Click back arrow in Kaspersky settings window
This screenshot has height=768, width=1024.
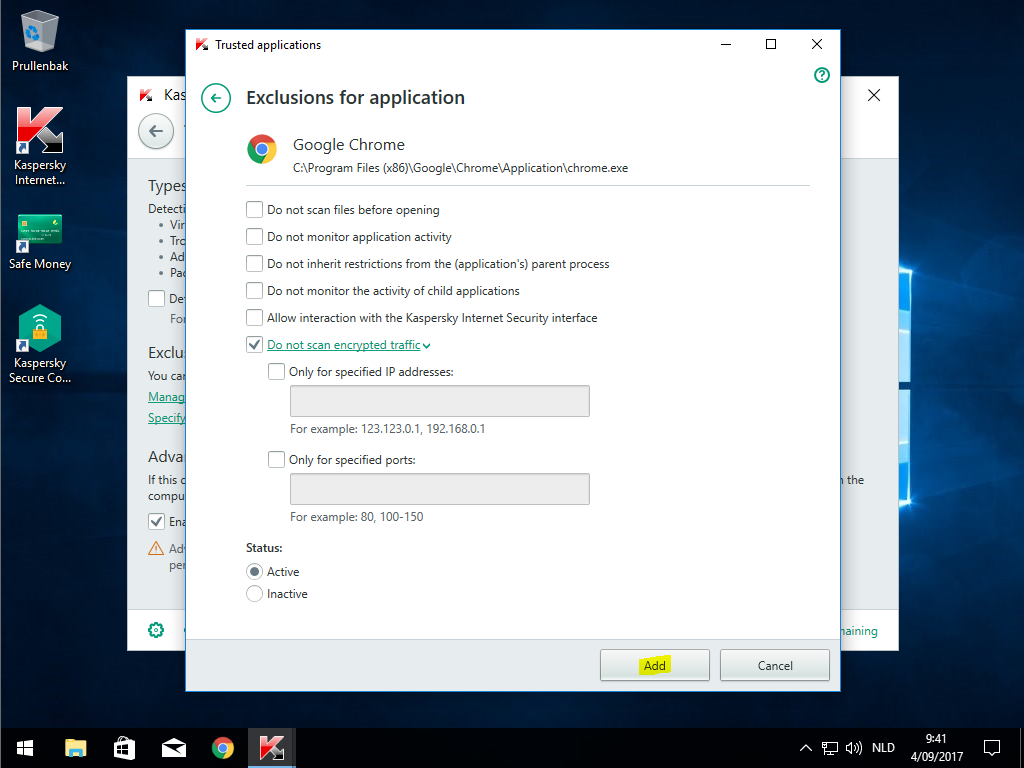coord(156,131)
